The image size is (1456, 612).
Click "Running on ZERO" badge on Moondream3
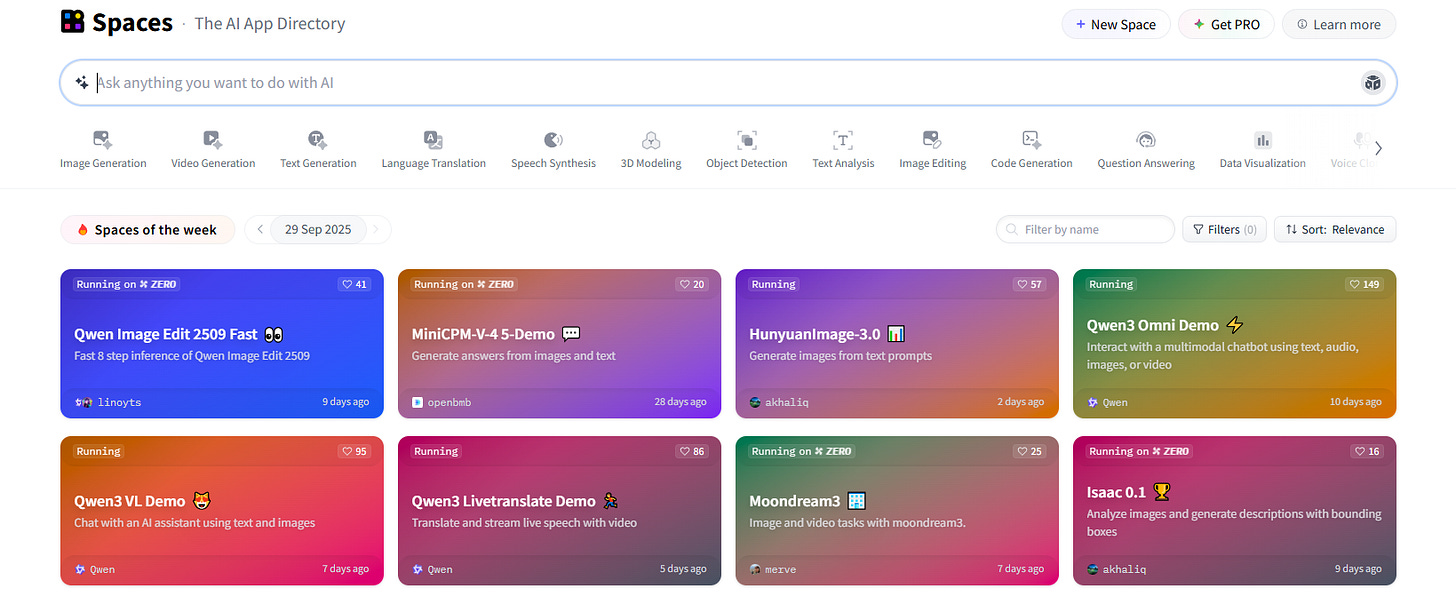800,451
